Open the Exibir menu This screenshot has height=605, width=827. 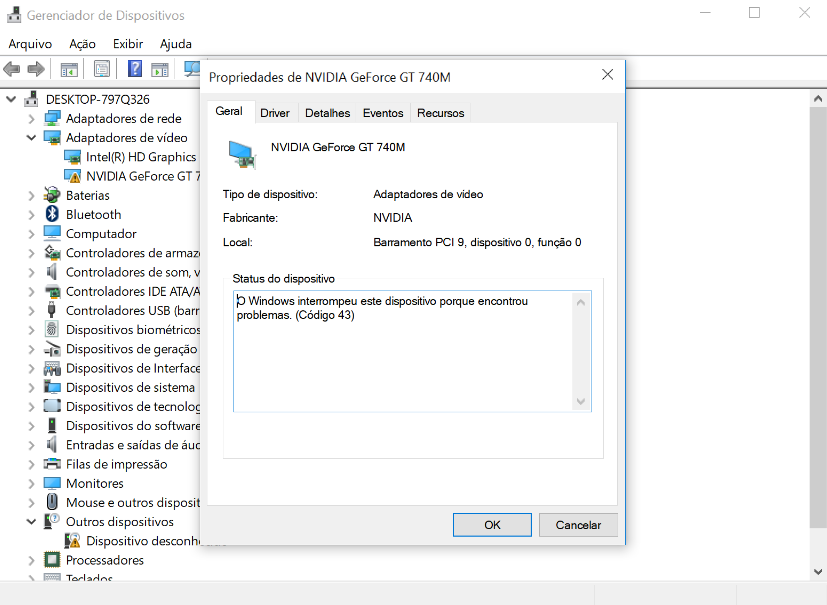click(128, 44)
